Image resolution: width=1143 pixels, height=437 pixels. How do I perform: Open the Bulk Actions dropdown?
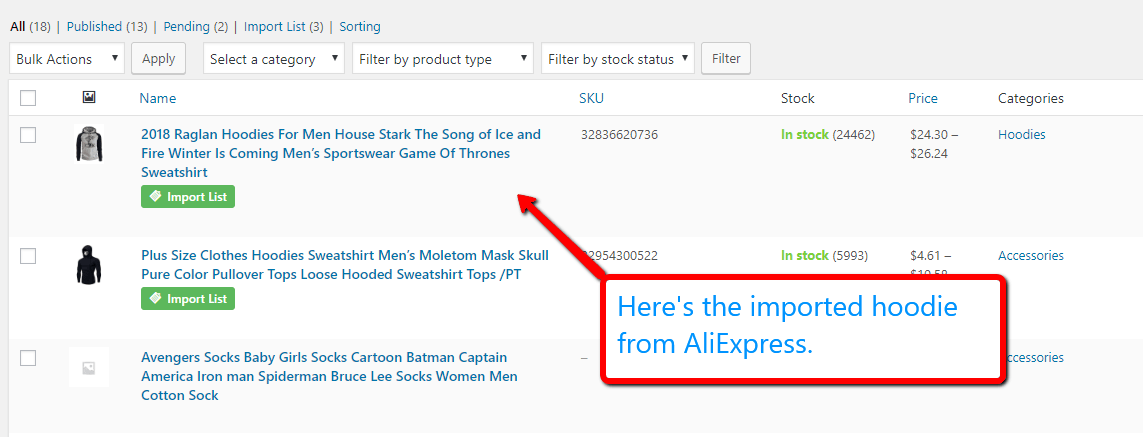click(68, 59)
